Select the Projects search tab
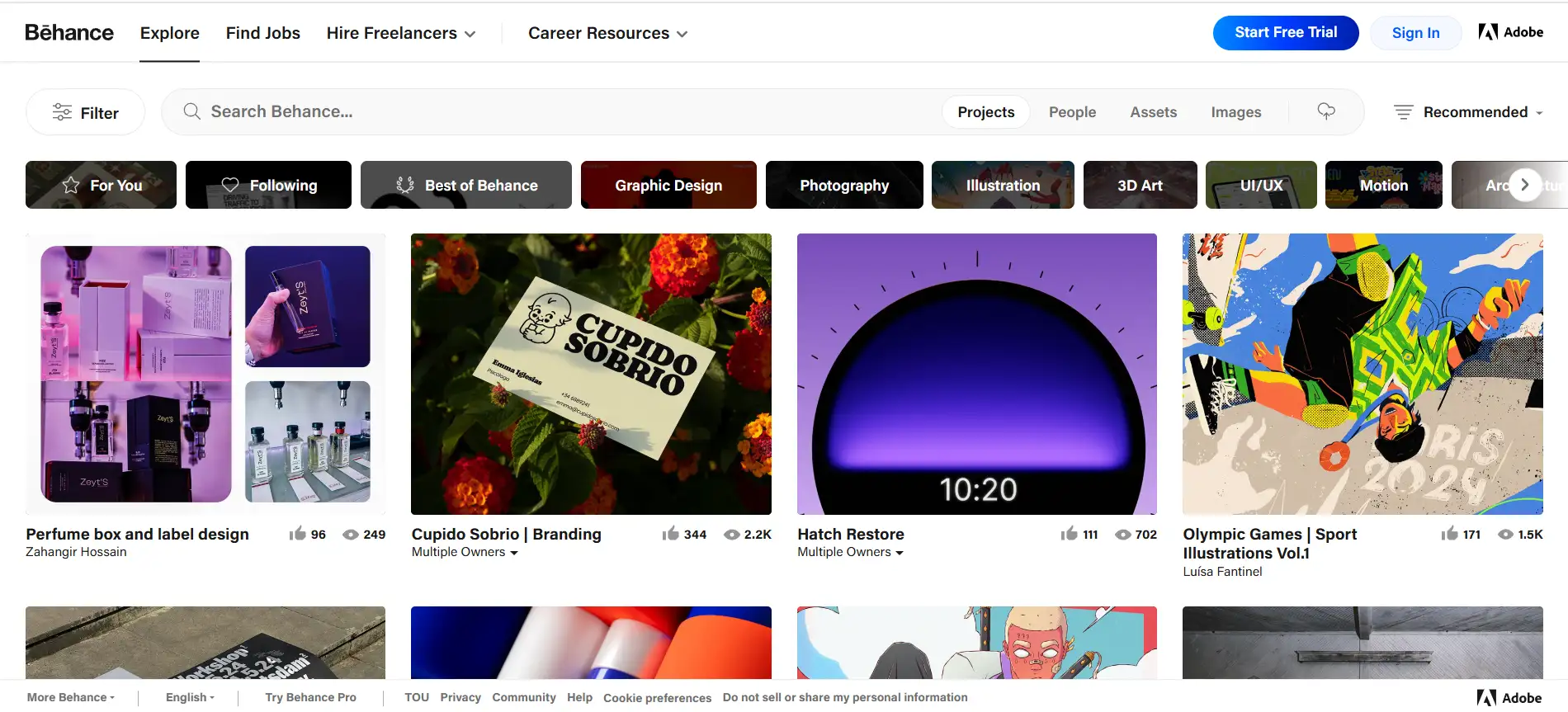Screen dimensions: 1568x712 tap(986, 112)
